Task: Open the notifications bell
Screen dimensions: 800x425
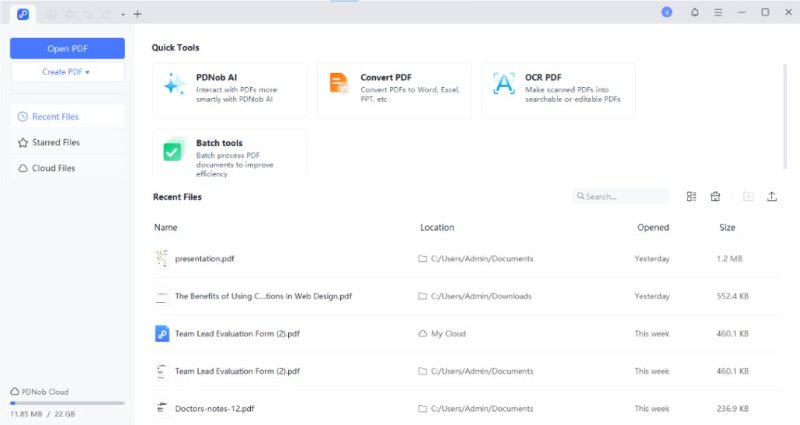Action: point(695,13)
